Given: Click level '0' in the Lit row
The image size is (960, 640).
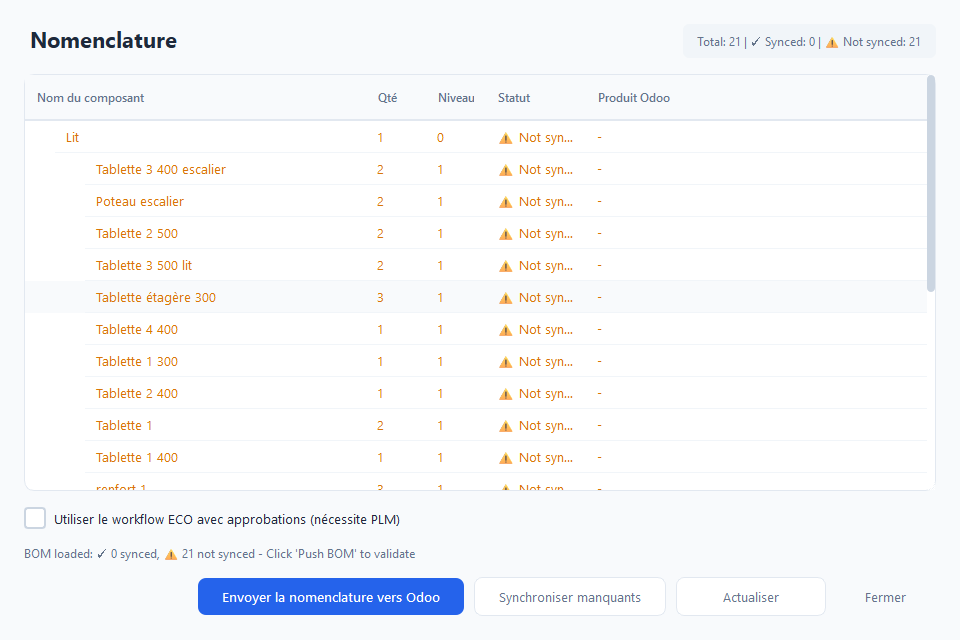Looking at the screenshot, I should tap(440, 138).
